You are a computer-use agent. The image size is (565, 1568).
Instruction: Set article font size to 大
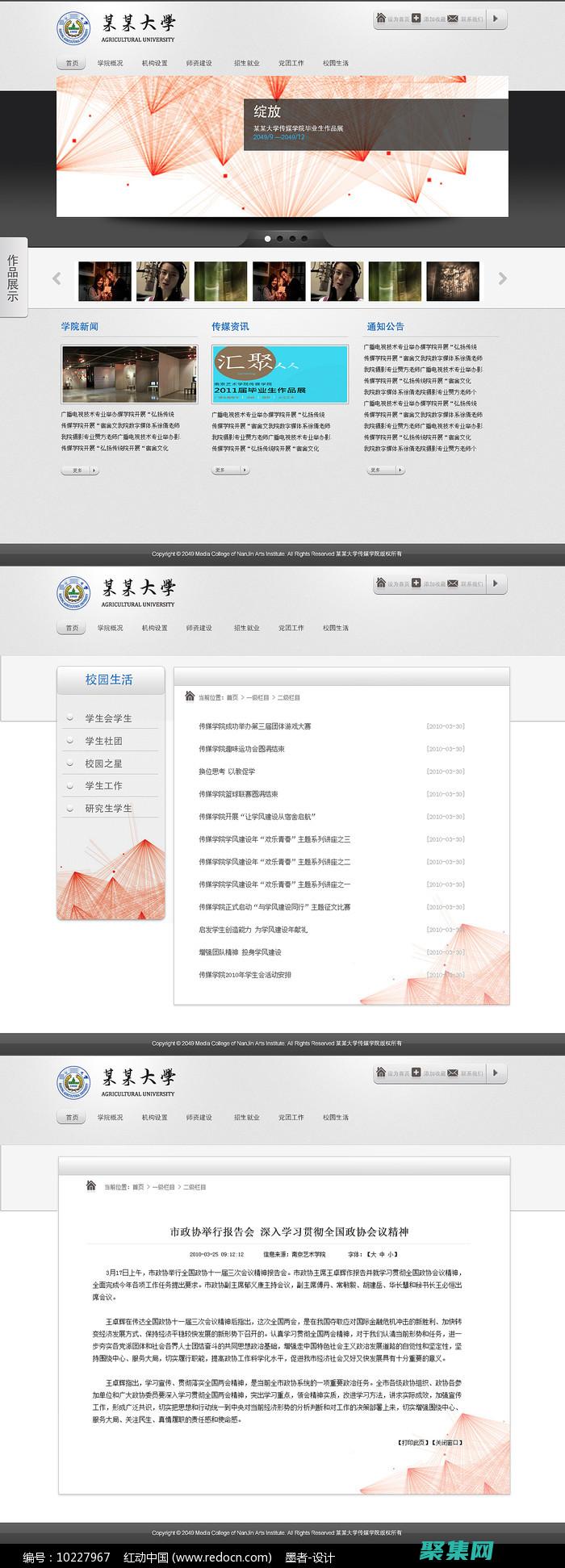(x=373, y=1255)
